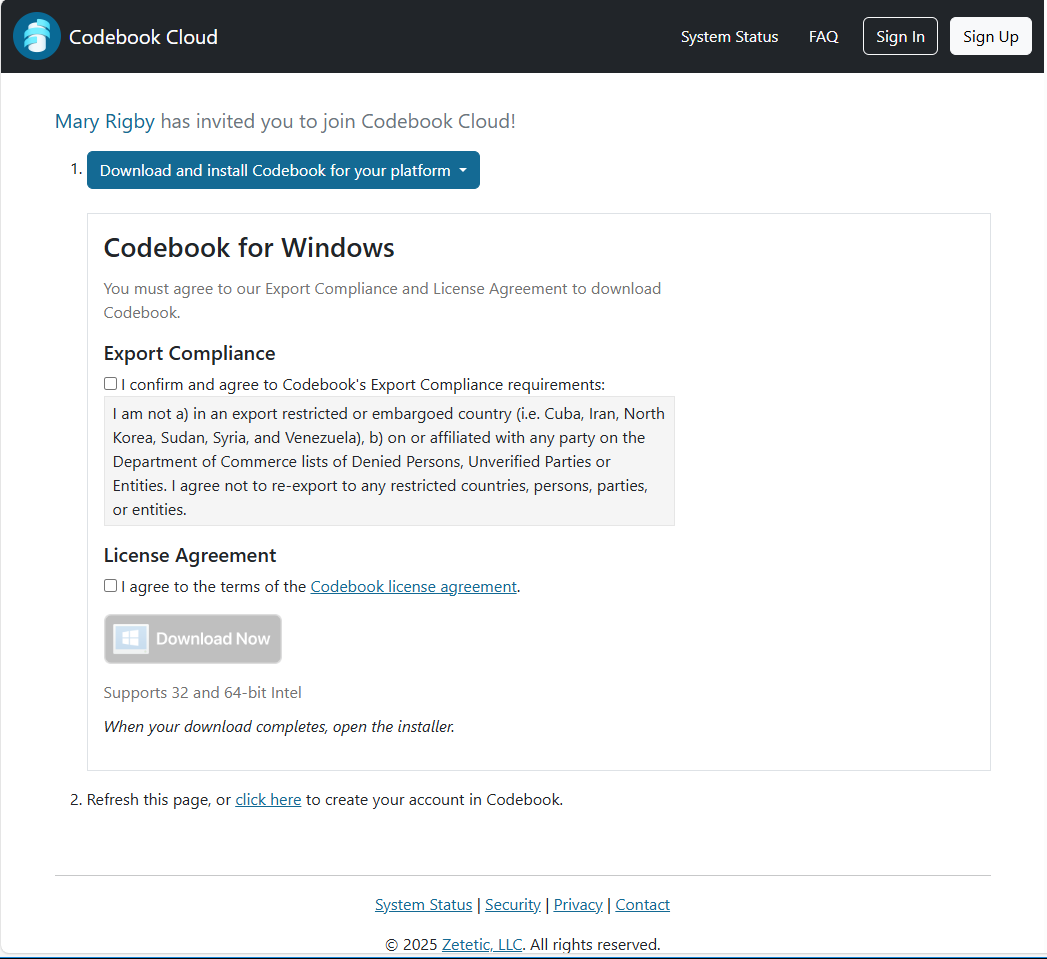The height and width of the screenshot is (959, 1047).
Task: Open FAQ from the navigation bar
Action: coord(823,36)
